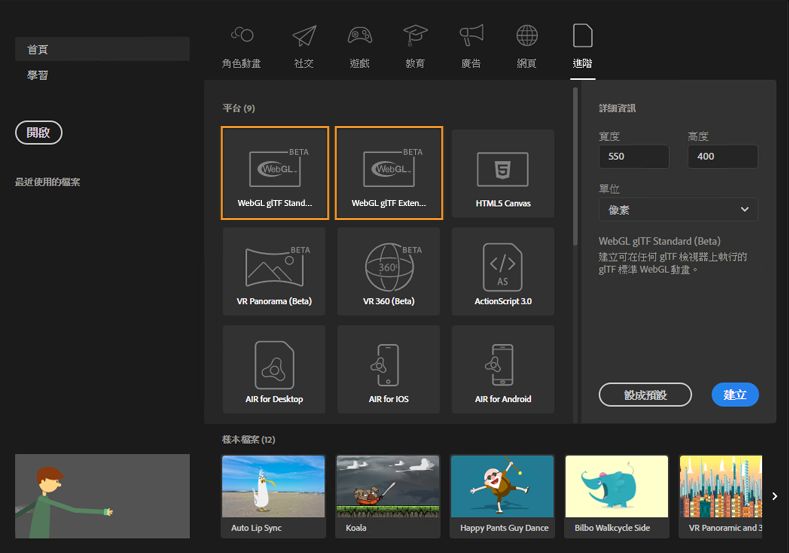Choose the VR Panorama (Beta) preset
The width and height of the screenshot is (789, 553).
click(x=274, y=271)
